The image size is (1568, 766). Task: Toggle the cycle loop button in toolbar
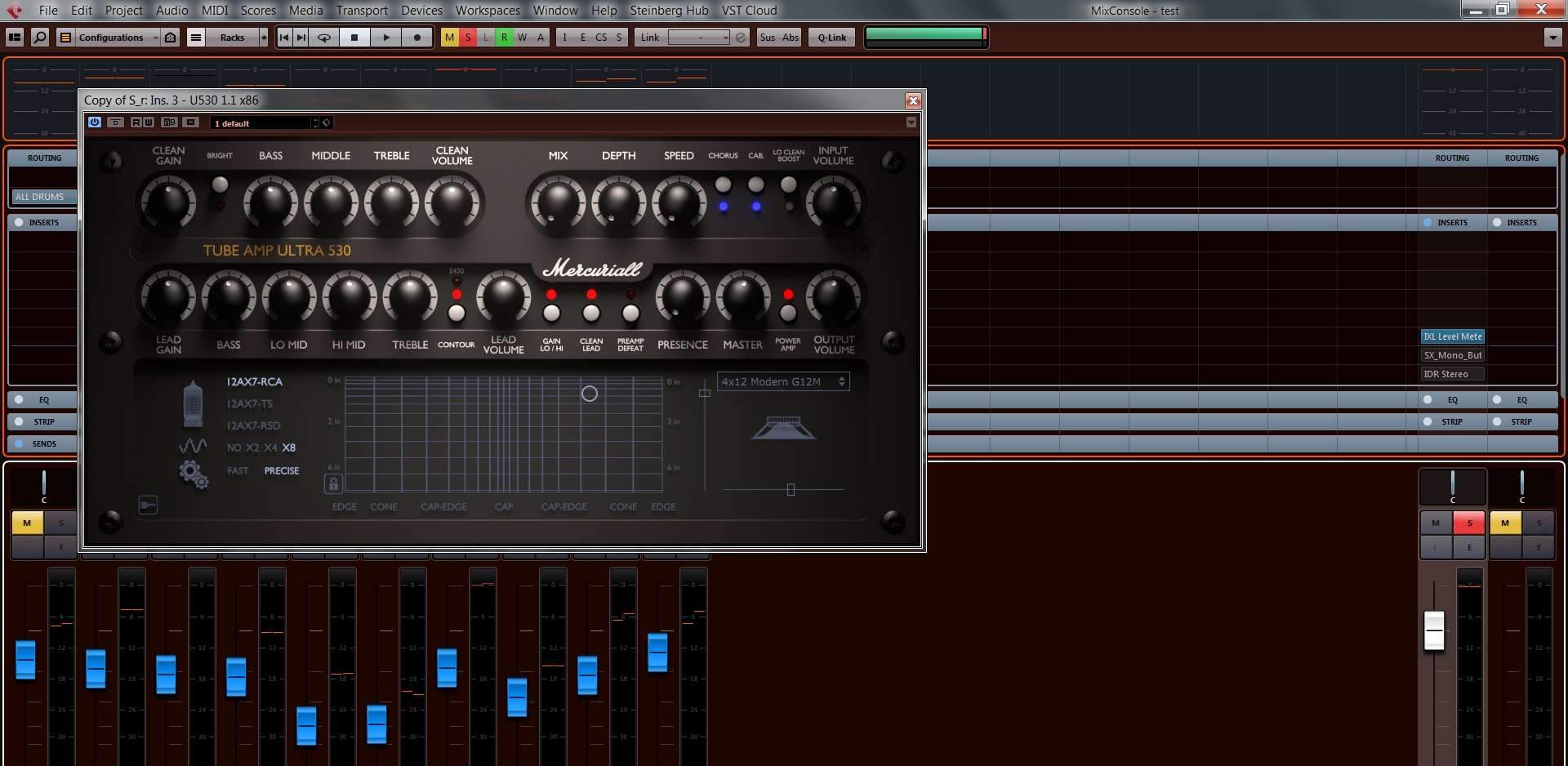[324, 38]
